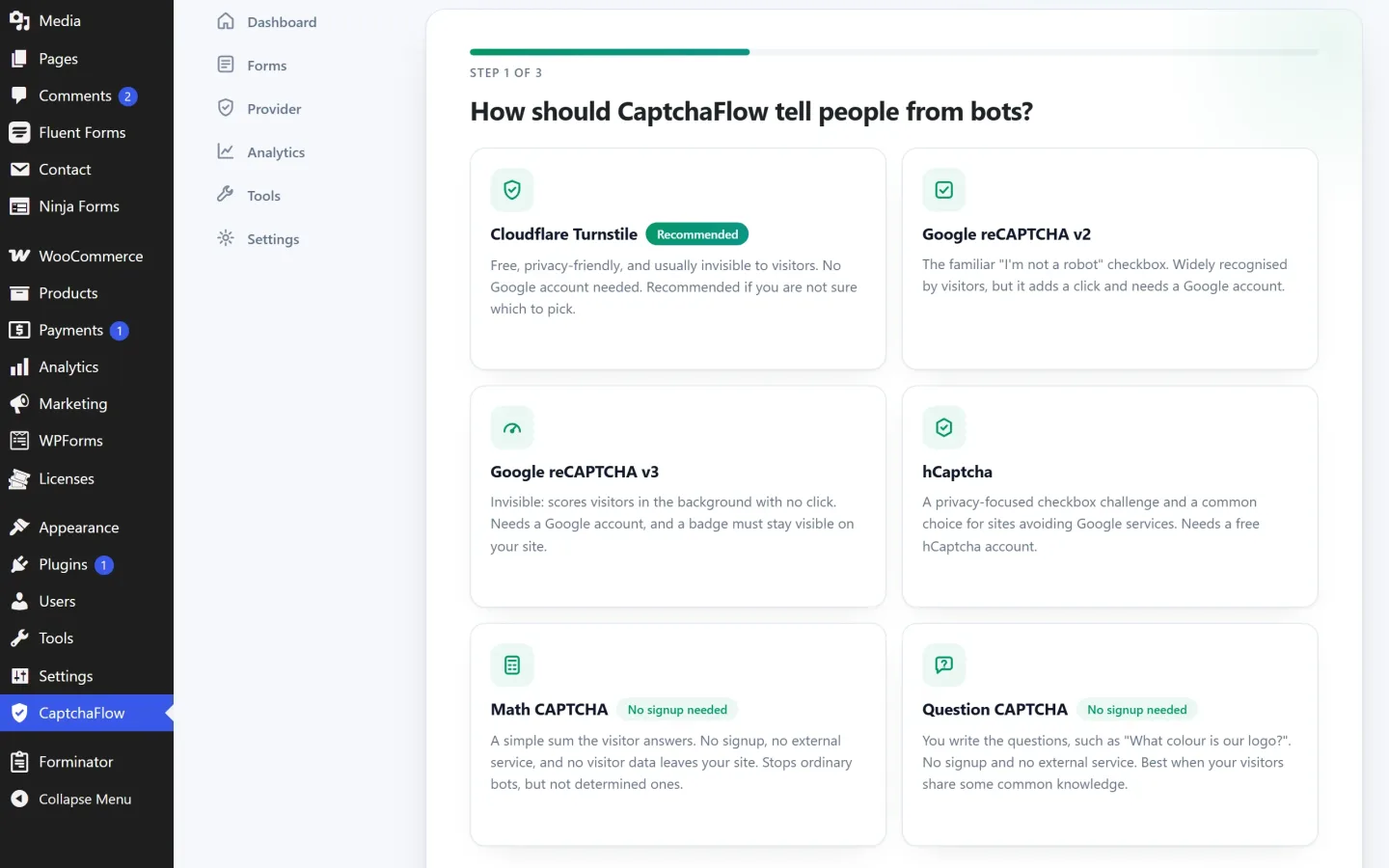Click the No signup needed badge on Question CAPTCHA

tap(1137, 710)
